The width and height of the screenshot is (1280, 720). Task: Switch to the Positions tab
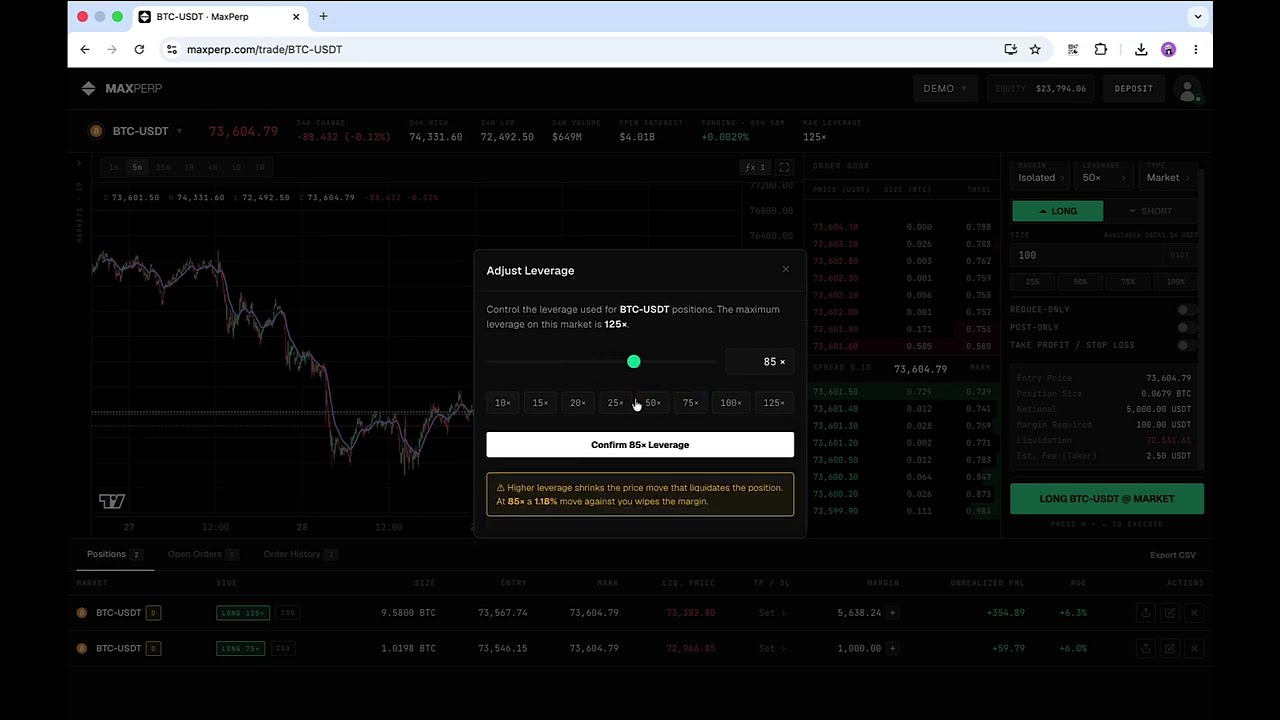click(x=113, y=554)
